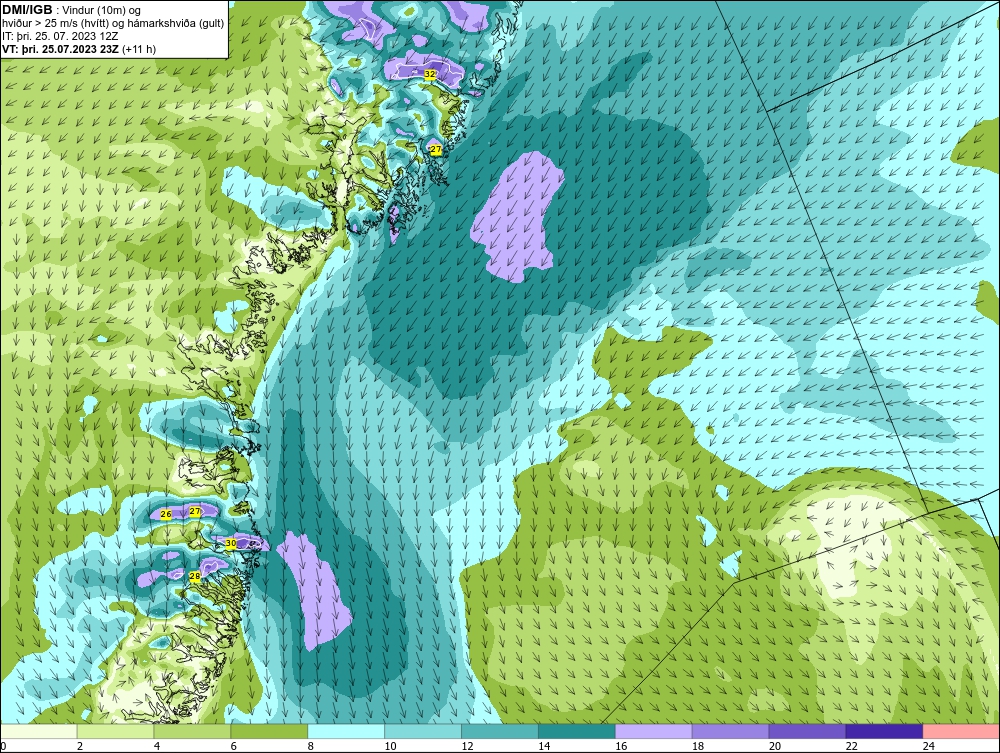This screenshot has height=753, width=1000.
Task: Click the medium purple 18–20 m/s legend swatch
Action: tap(730, 731)
